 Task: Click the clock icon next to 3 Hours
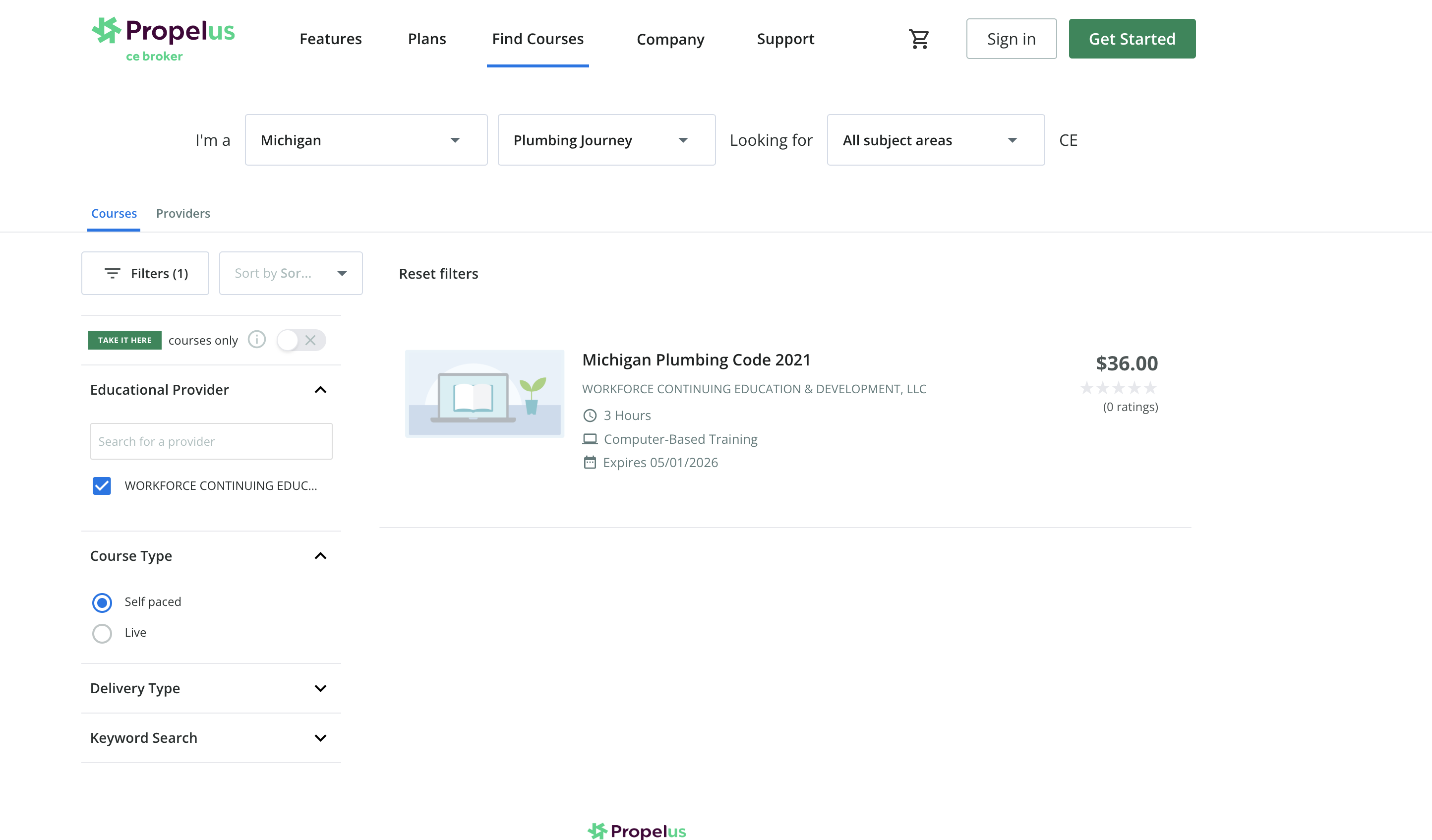click(x=590, y=416)
